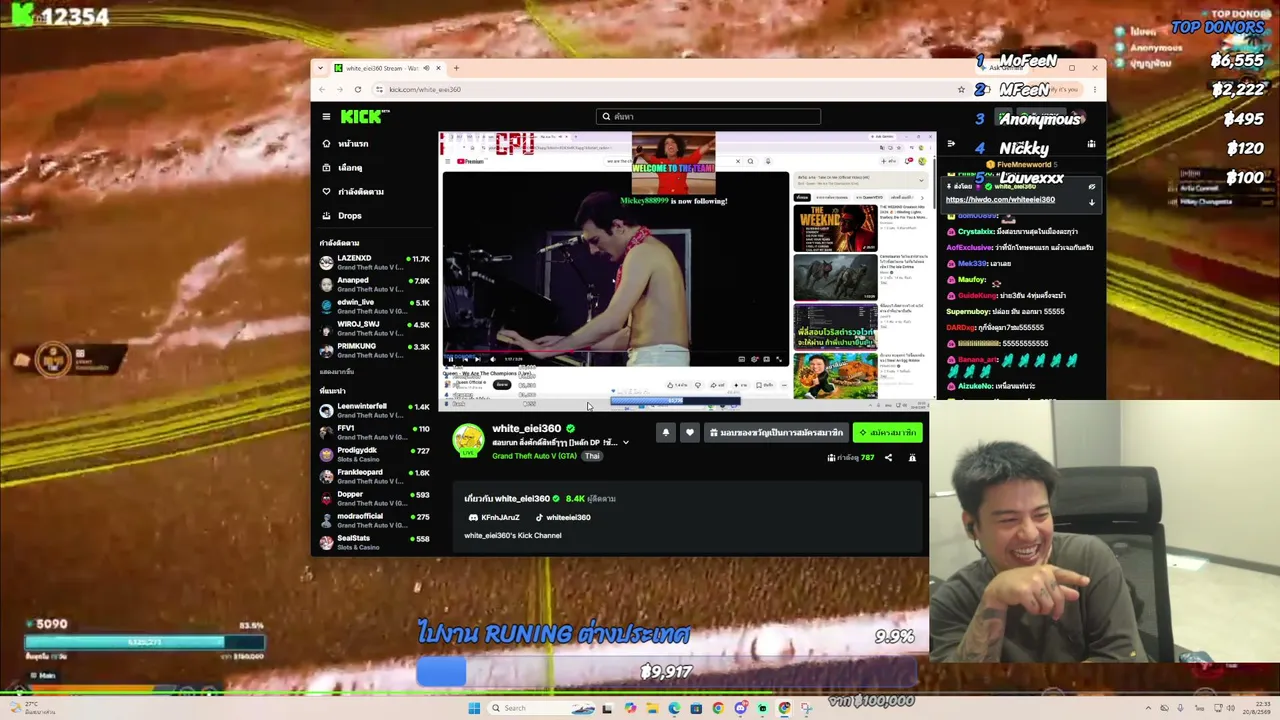
Task: Open the taskbar clock and date
Action: coord(1255,708)
